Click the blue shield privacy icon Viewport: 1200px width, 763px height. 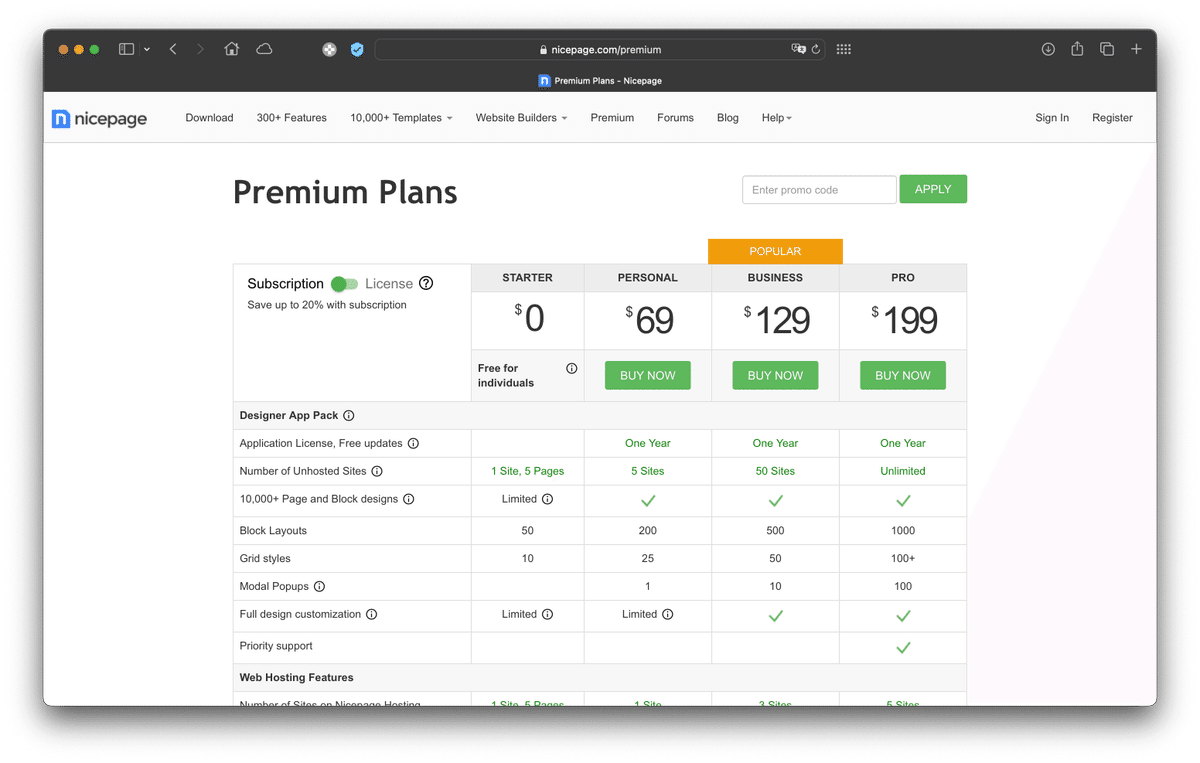tap(357, 49)
